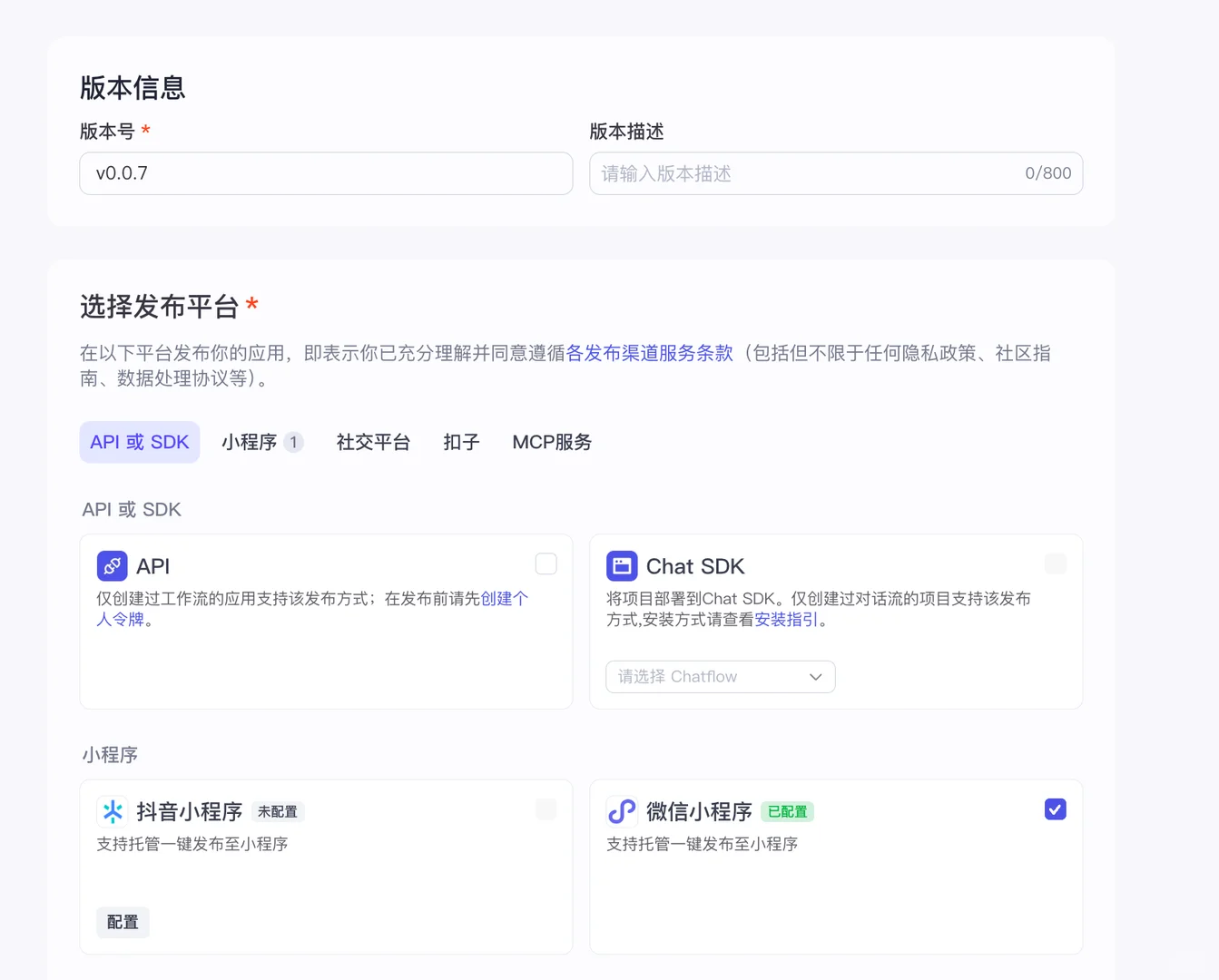Screen dimensions: 1219x980
Task: Open the 扣子 tab
Action: click(461, 442)
